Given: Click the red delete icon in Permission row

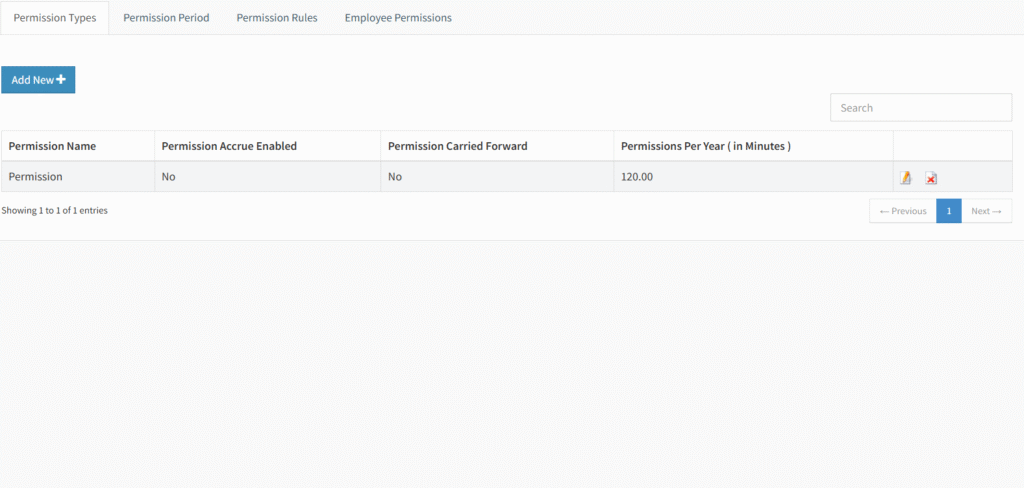Looking at the screenshot, I should 931,178.
